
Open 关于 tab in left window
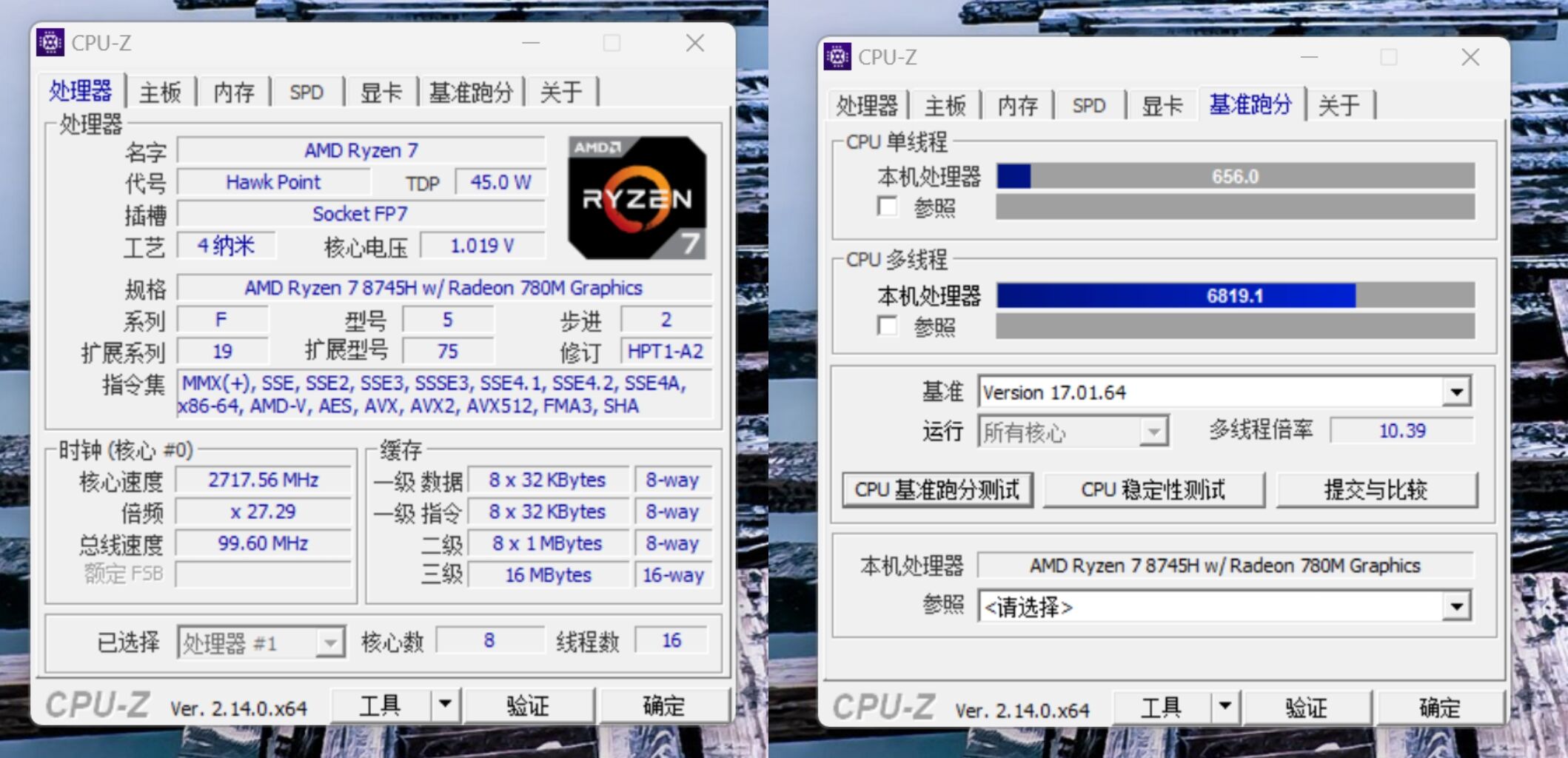(560, 93)
